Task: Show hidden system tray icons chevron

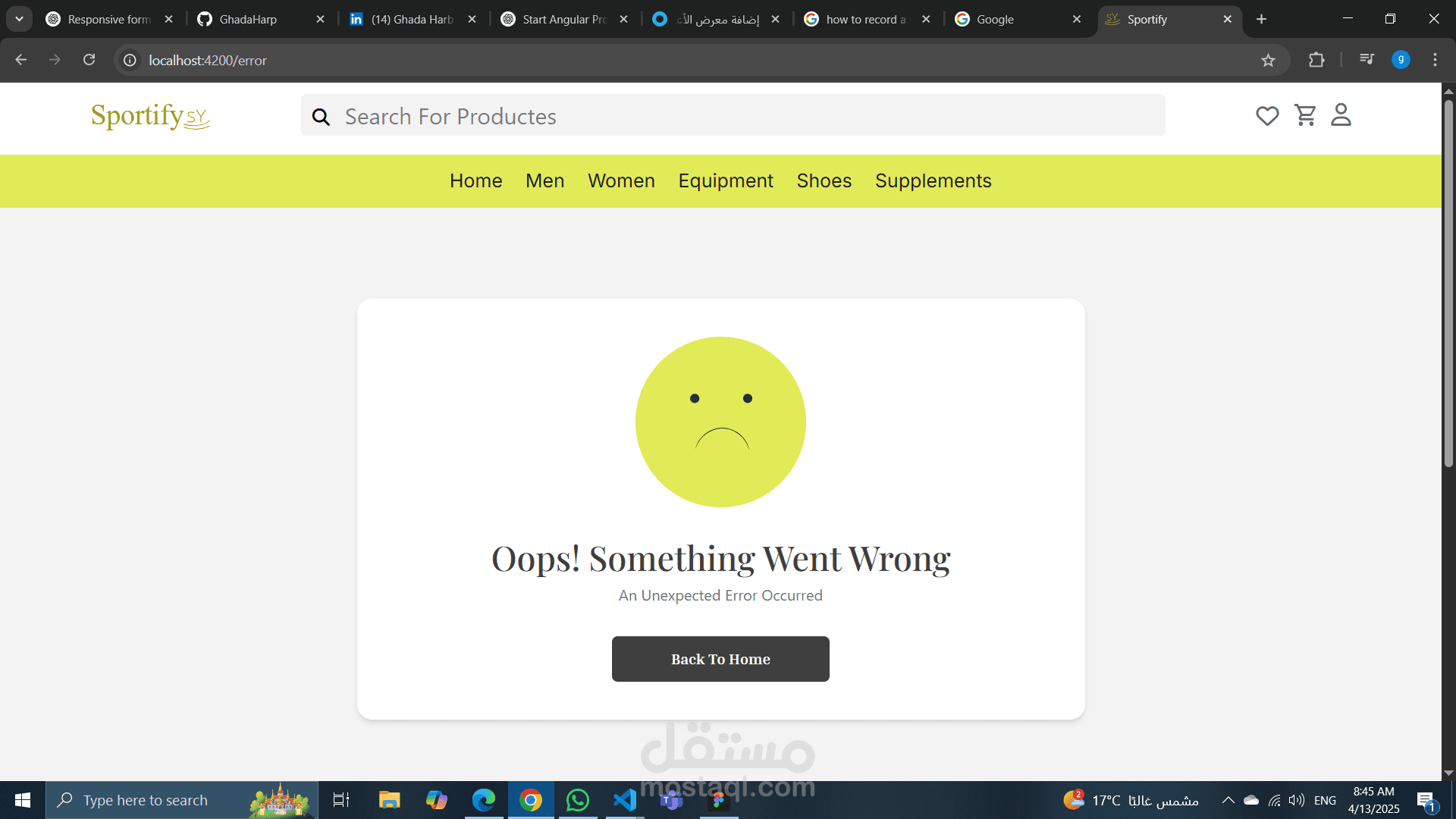Action: (x=1228, y=800)
